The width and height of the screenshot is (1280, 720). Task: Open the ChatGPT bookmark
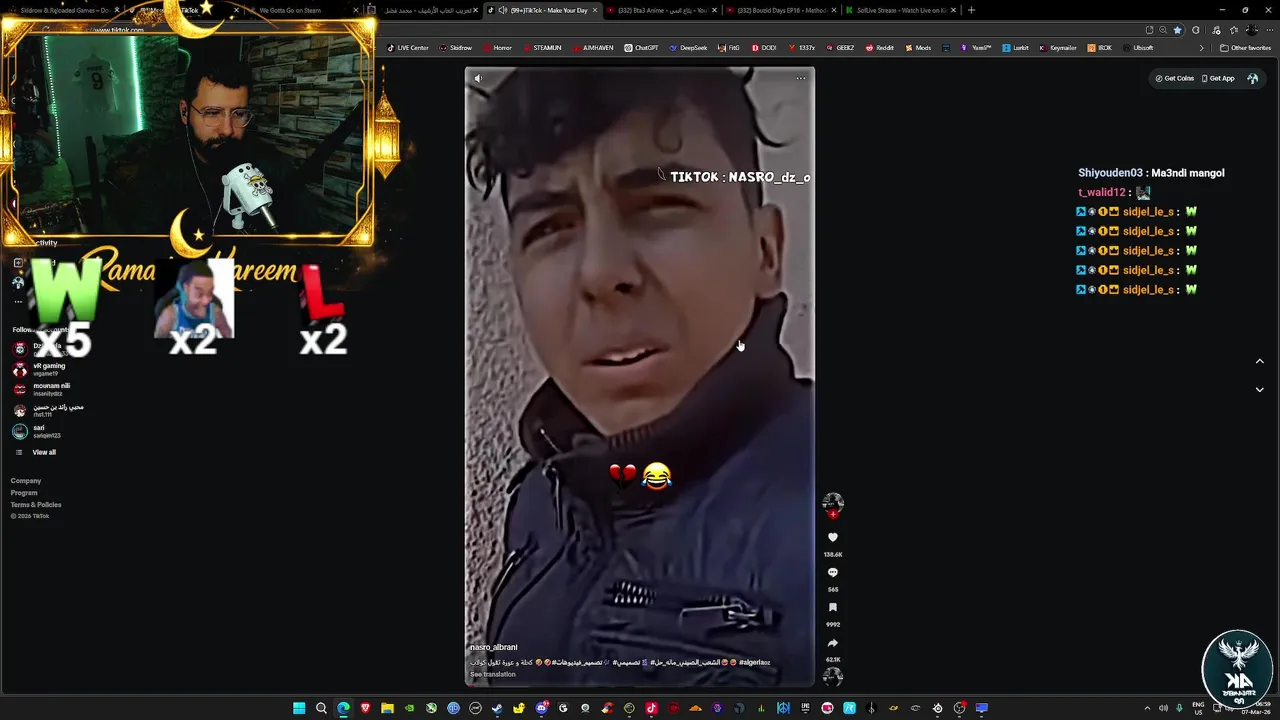tap(642, 48)
